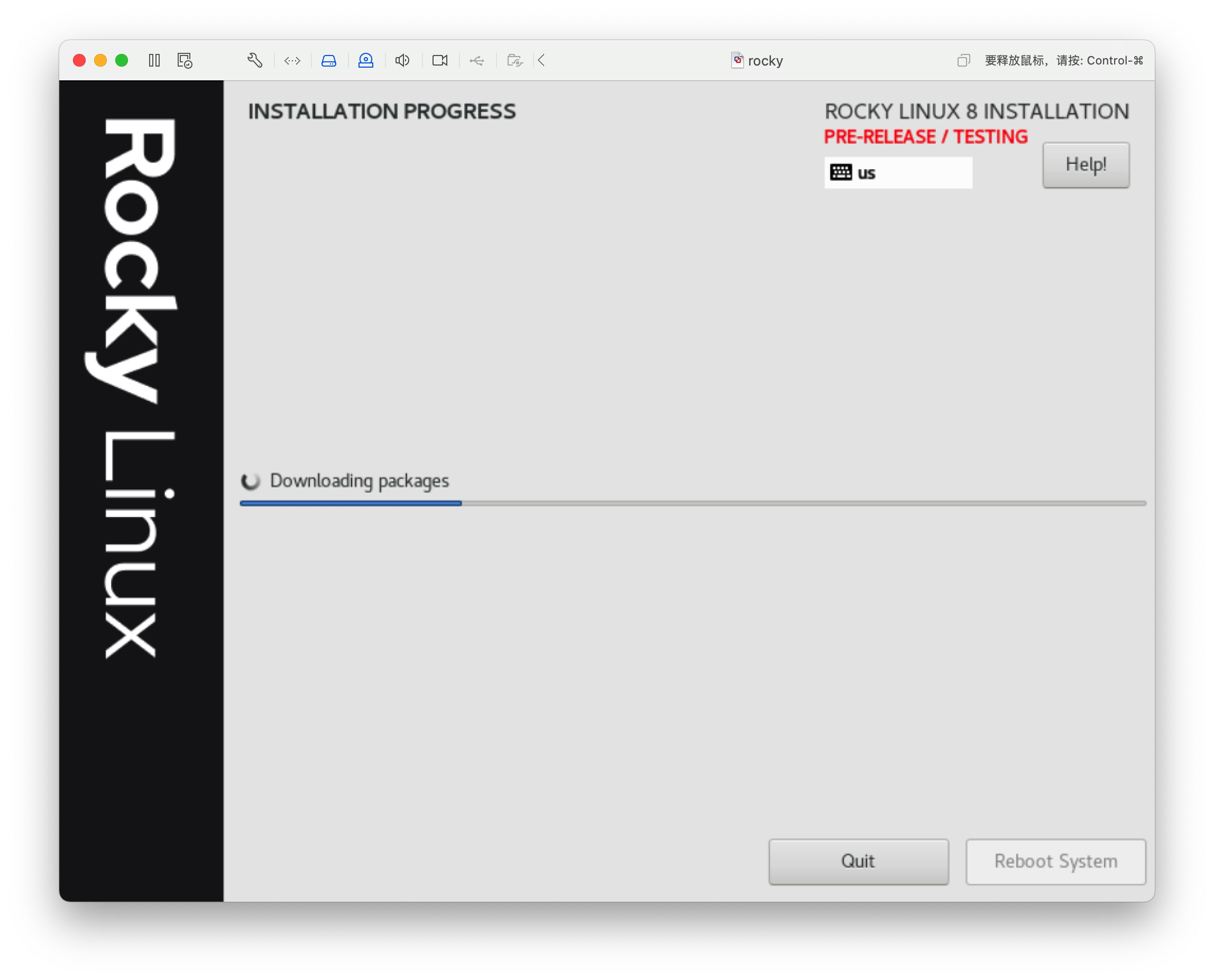The height and width of the screenshot is (980, 1214).
Task: Click the single window view icon
Action: pos(963,60)
